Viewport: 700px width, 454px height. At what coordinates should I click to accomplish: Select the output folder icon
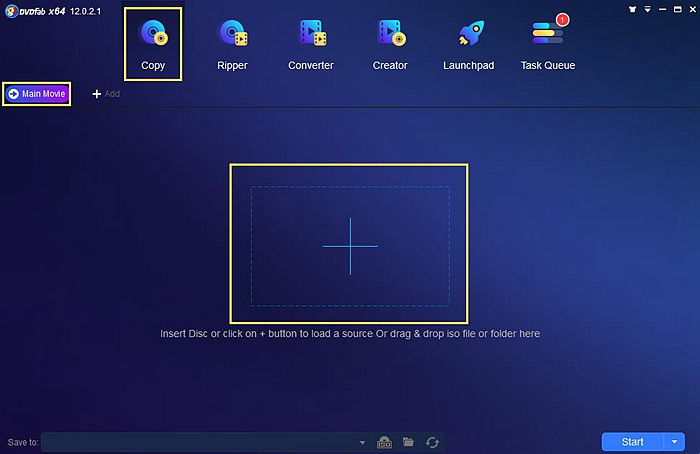pos(408,442)
